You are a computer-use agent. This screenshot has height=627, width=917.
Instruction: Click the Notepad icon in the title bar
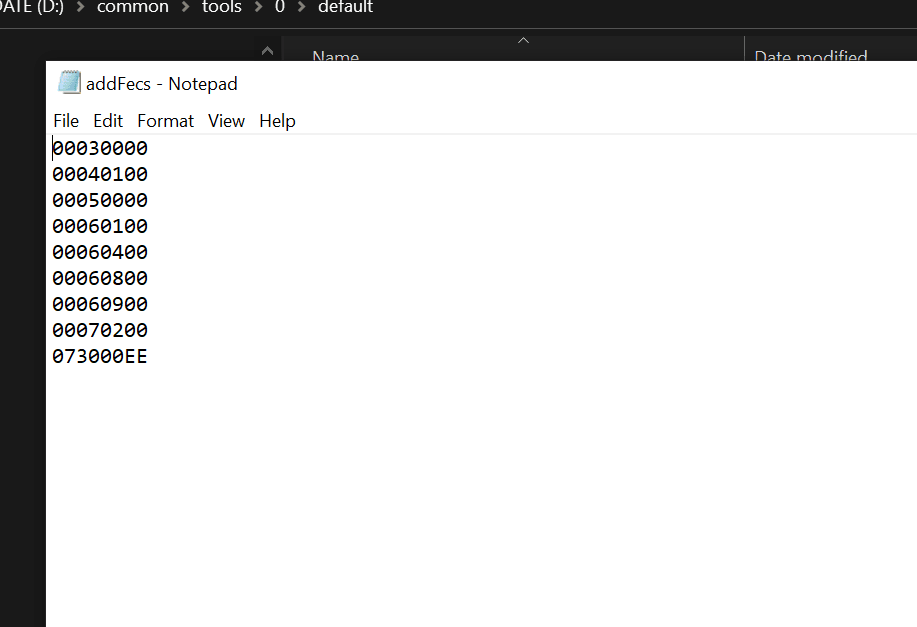point(68,83)
